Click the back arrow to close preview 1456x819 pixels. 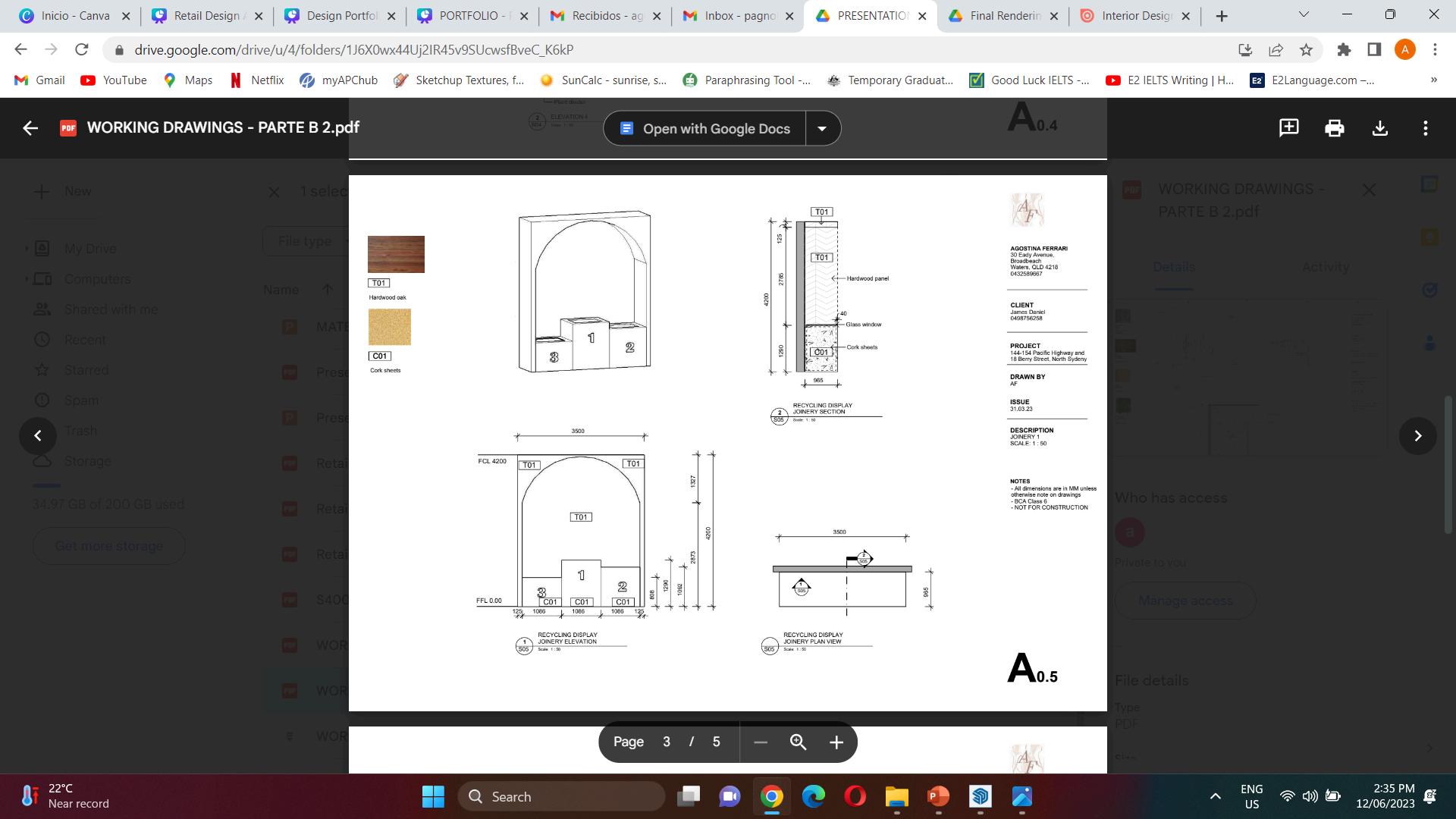[30, 127]
